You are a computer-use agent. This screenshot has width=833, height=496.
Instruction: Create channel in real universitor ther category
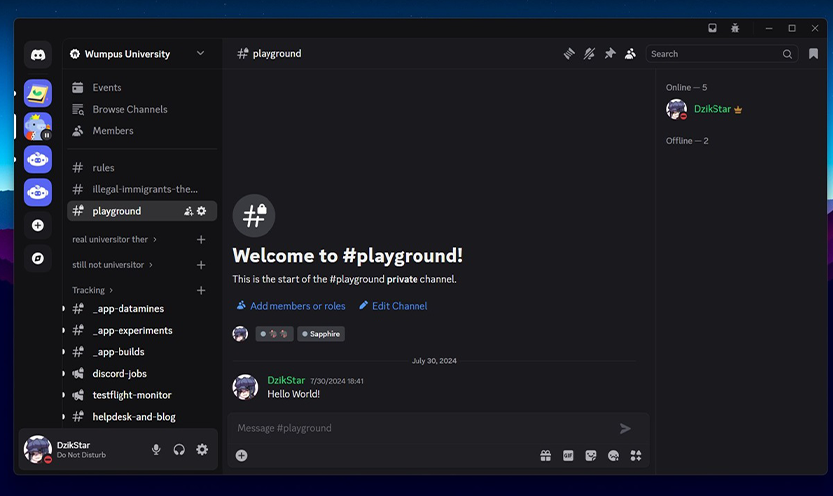(x=201, y=240)
